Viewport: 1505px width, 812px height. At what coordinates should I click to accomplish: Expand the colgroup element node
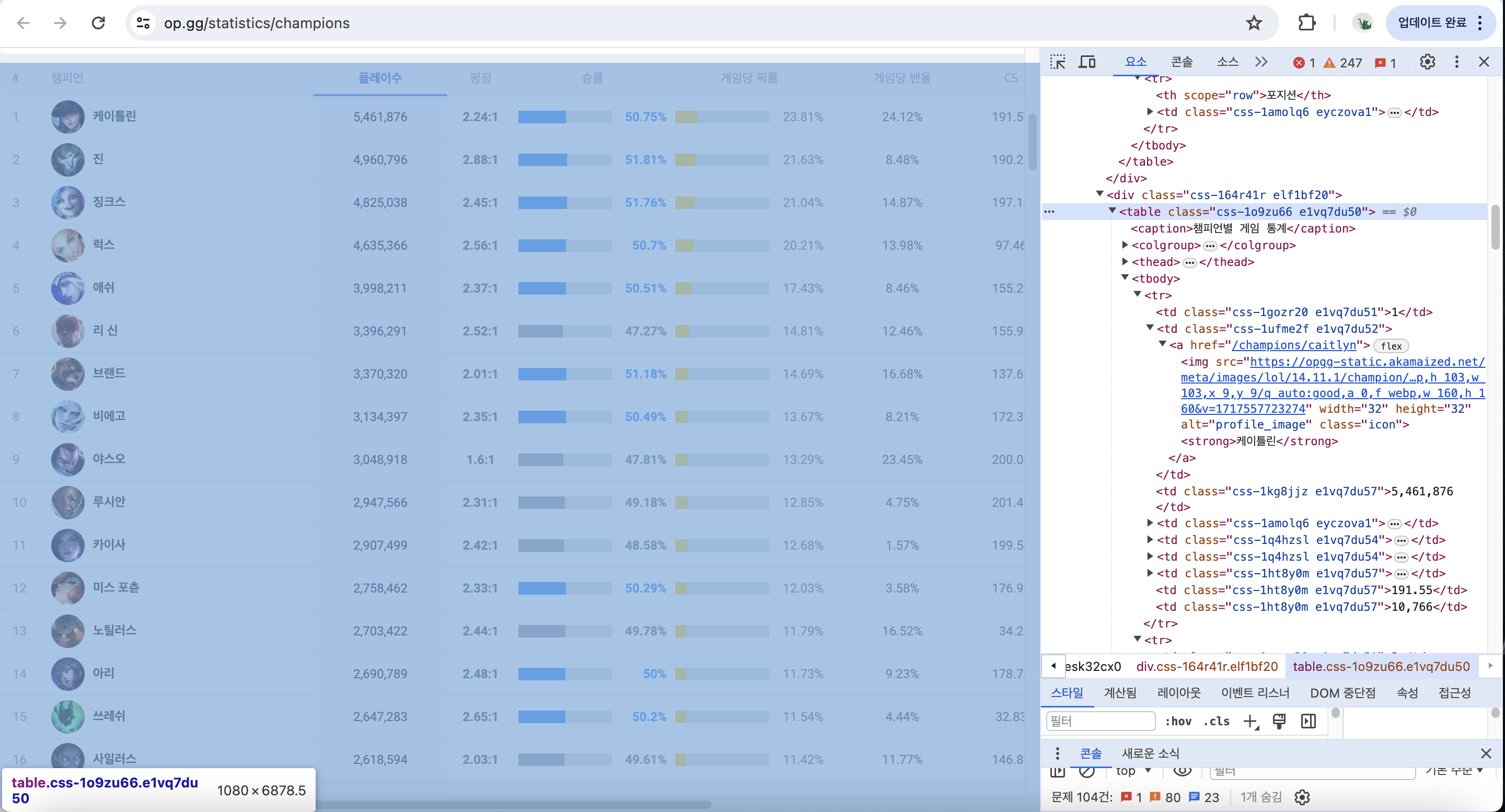pyautogui.click(x=1125, y=245)
